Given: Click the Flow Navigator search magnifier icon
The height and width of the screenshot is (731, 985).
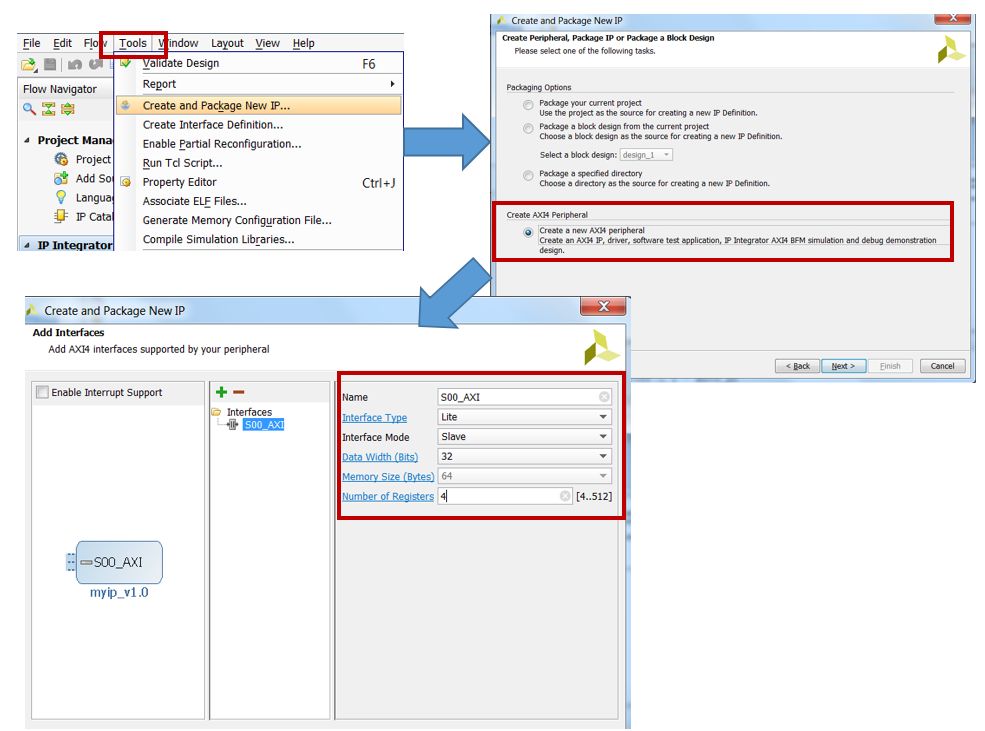Looking at the screenshot, I should click(x=30, y=109).
